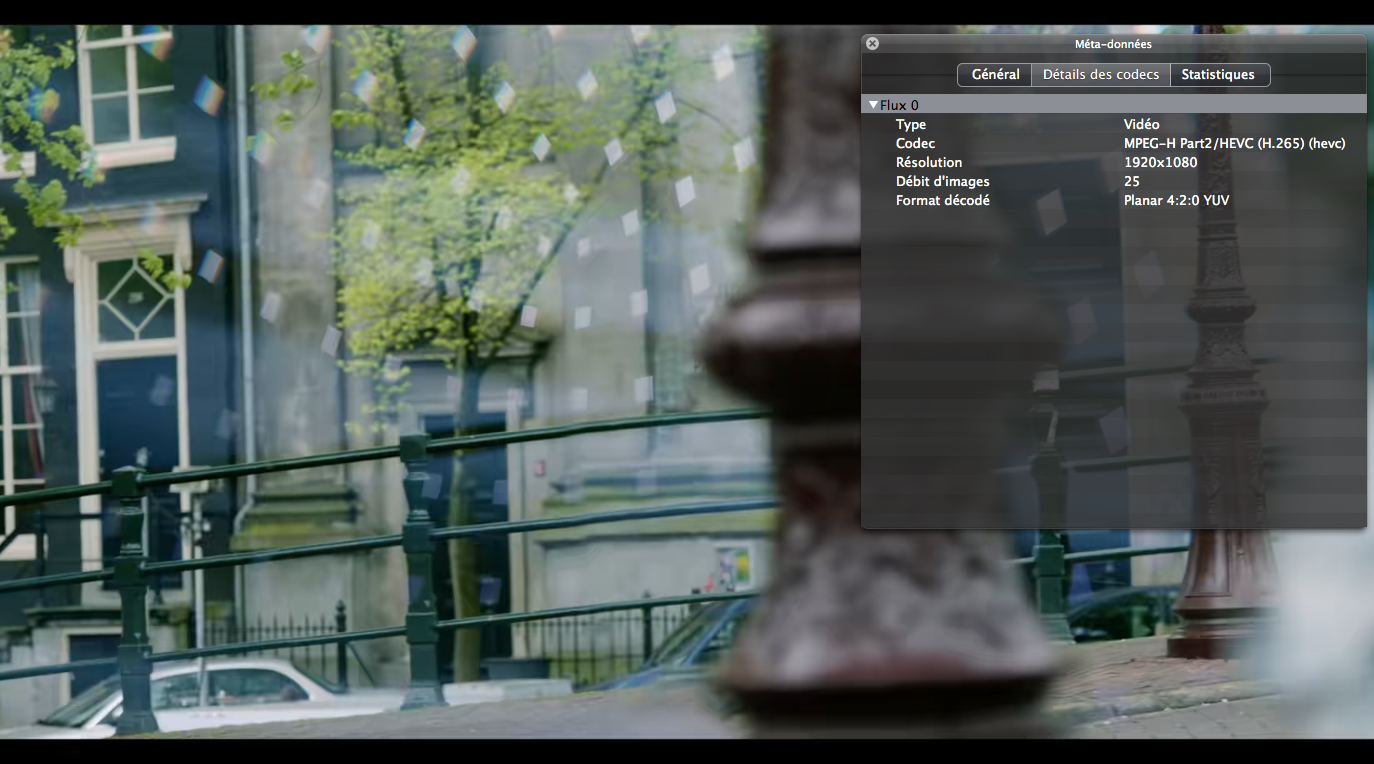Close the Méta-données information window

pos(871,43)
